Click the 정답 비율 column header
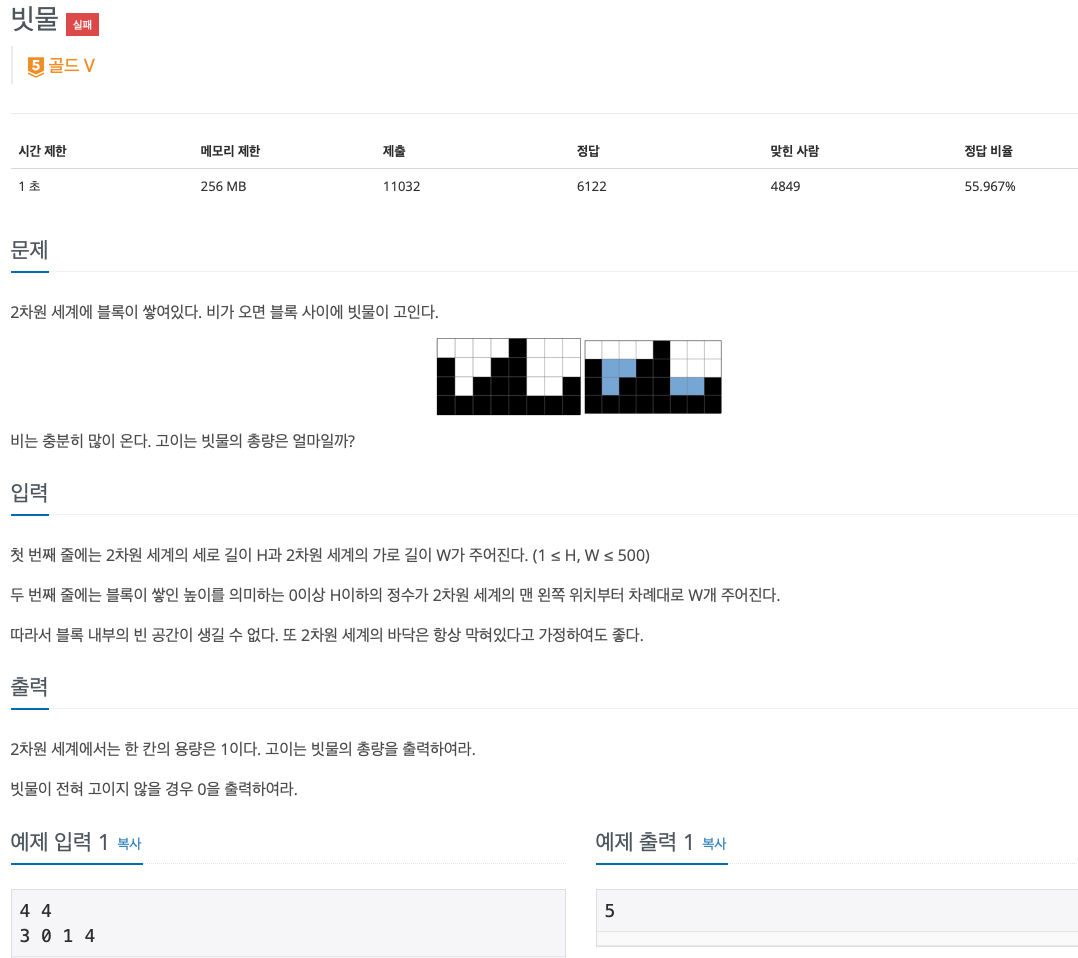This screenshot has width=1078, height=958. tap(989, 151)
